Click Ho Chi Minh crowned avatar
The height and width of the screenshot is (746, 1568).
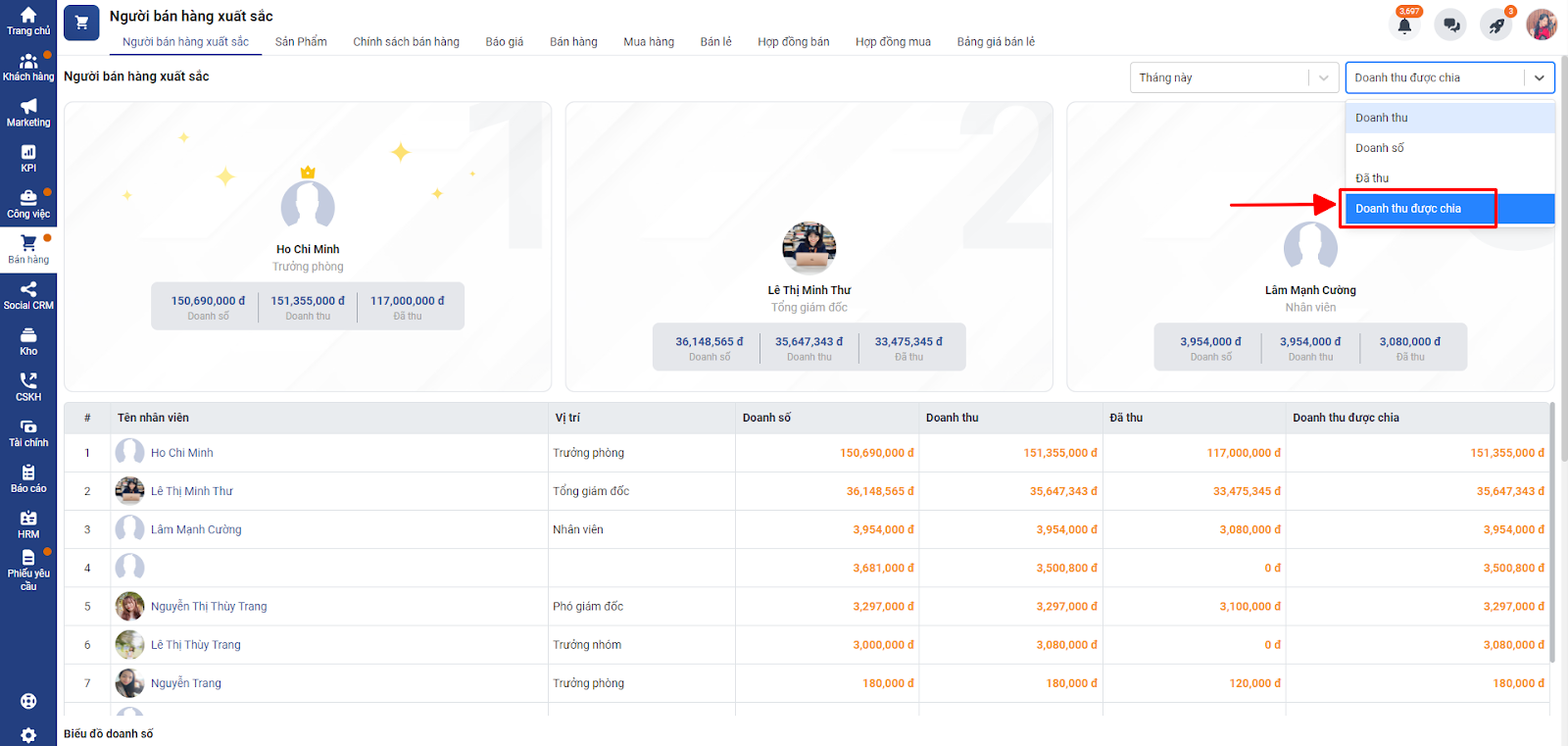308,204
